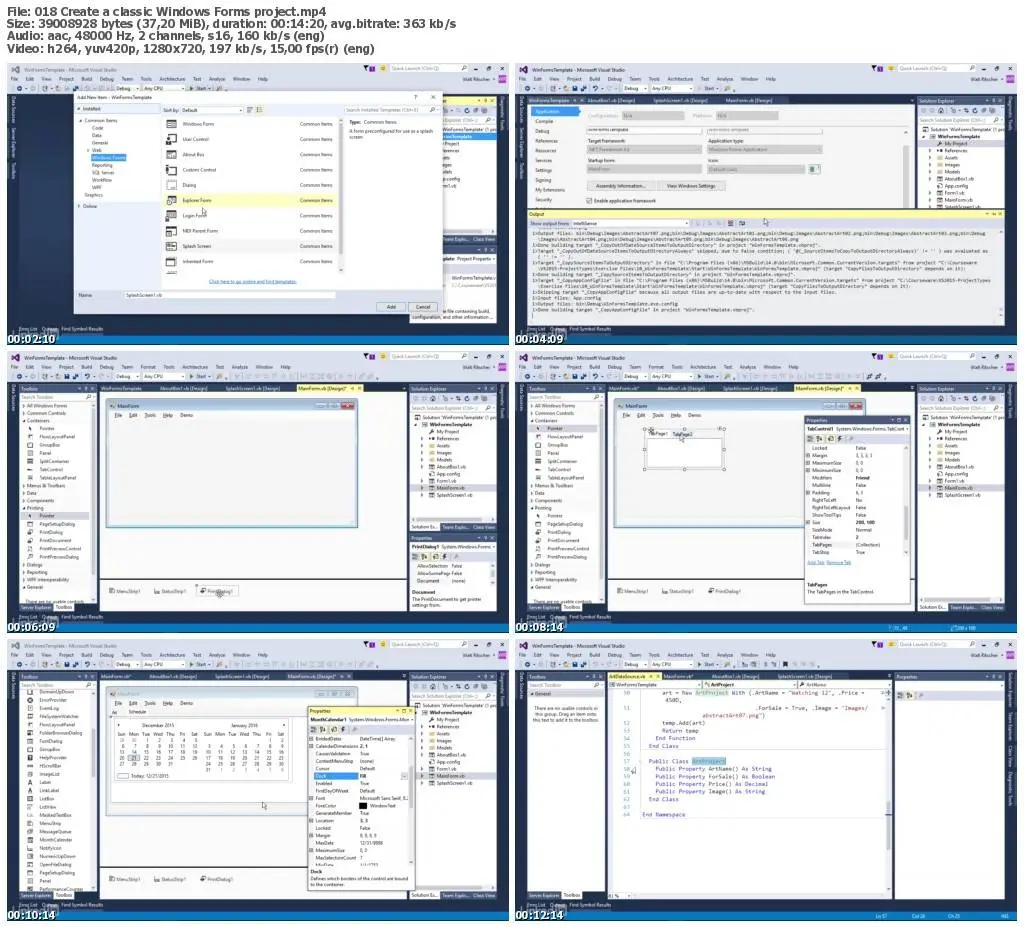Open Application type dropdown in 00:04:09 frame
The height and width of the screenshot is (927, 1024).
point(764,150)
